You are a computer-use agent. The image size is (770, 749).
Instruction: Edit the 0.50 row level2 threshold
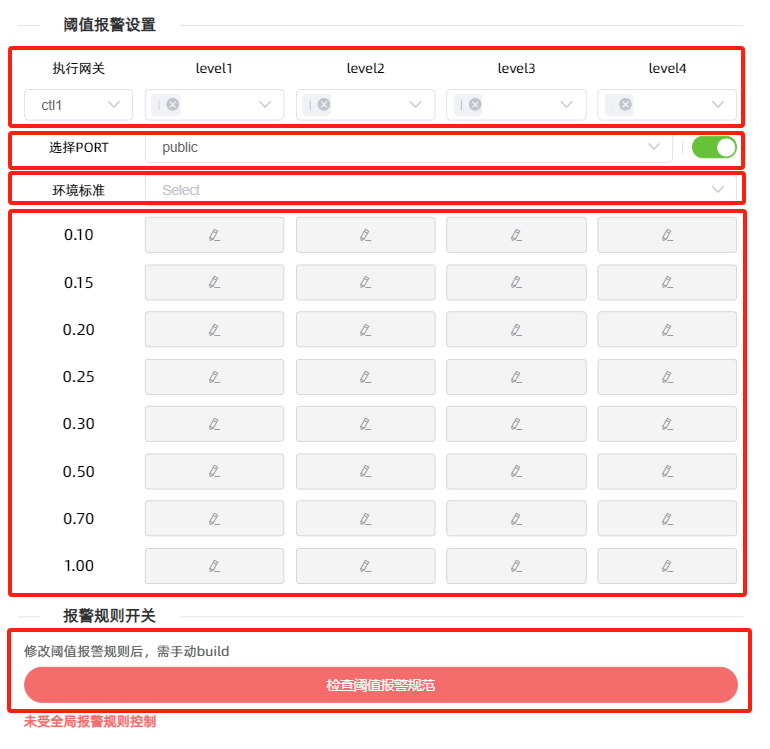[365, 471]
